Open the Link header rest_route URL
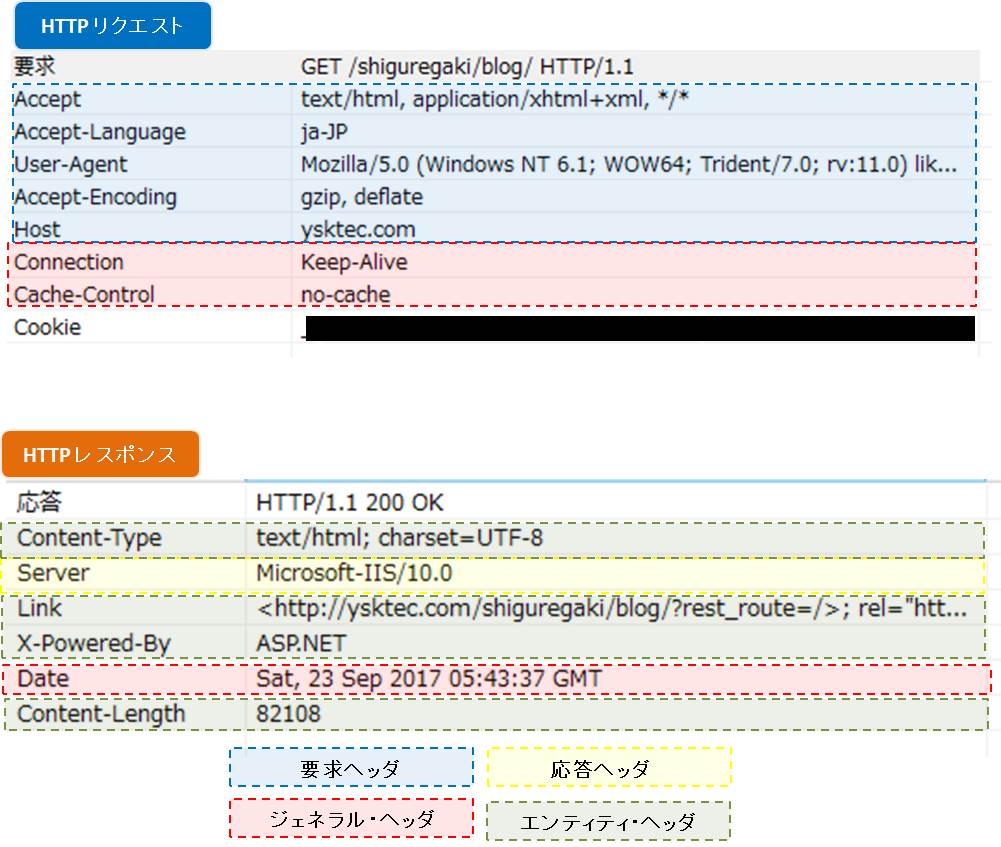The height and width of the screenshot is (847, 1001). coord(612,608)
